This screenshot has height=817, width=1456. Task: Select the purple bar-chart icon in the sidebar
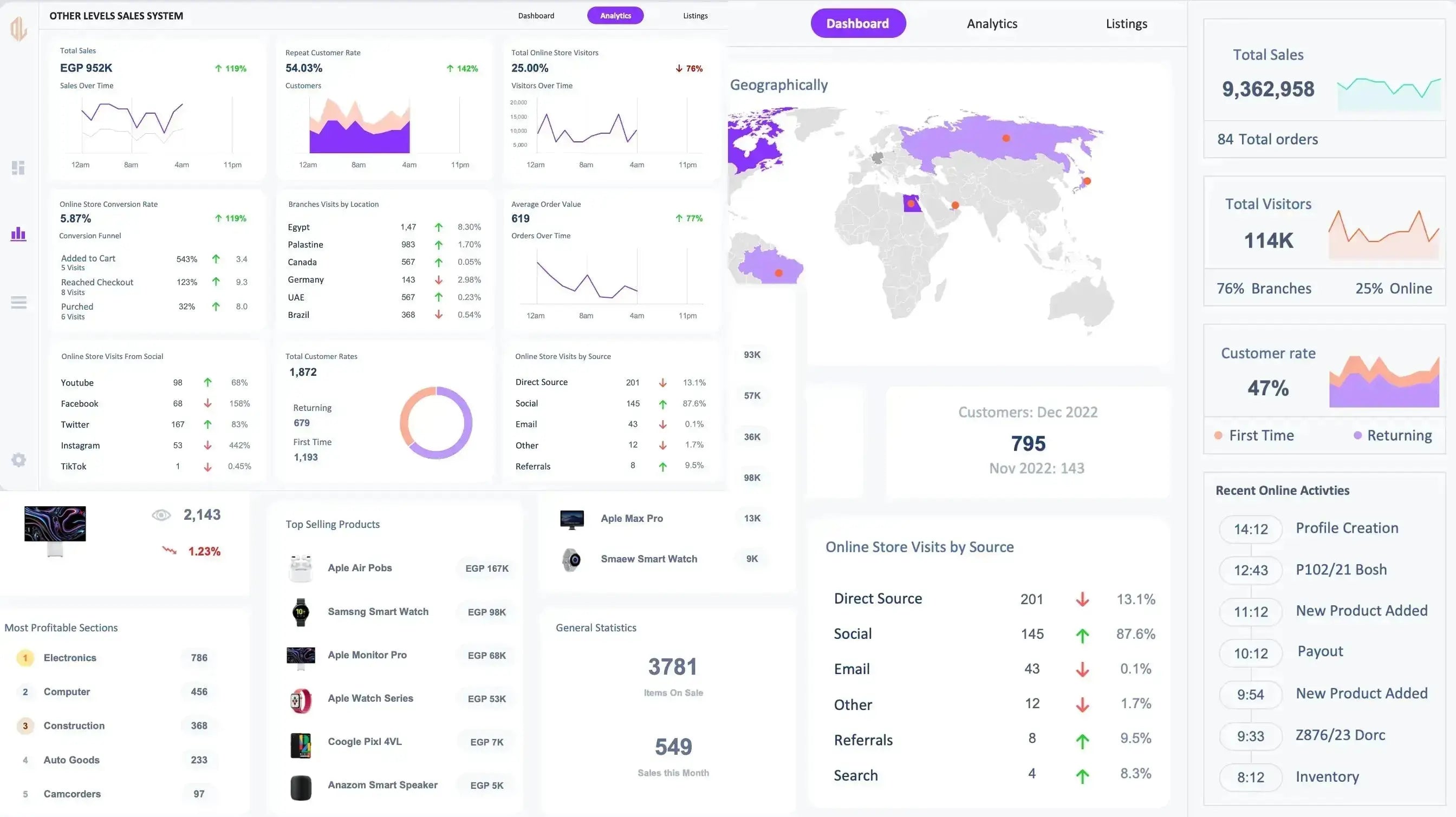pos(18,233)
